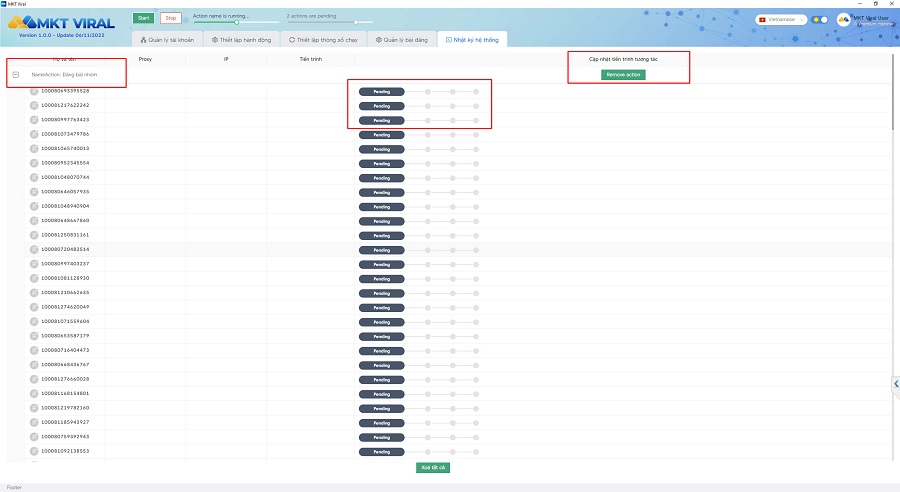Viewport: 900px width, 492px height.
Task: Click the 2 actions are pending progress bar
Action: click(x=329, y=22)
